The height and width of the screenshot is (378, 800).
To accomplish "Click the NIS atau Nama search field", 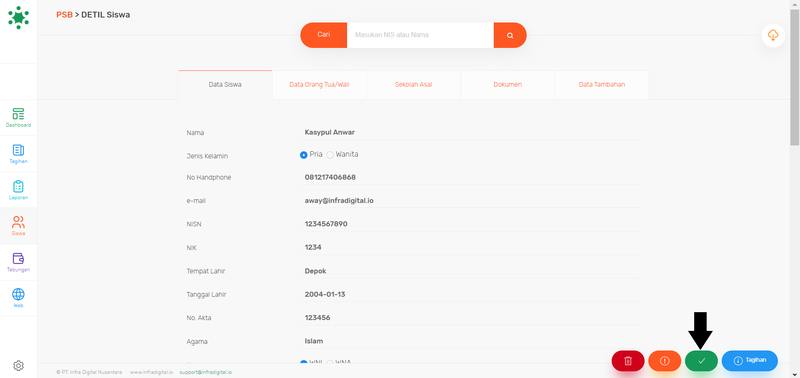I will point(420,35).
